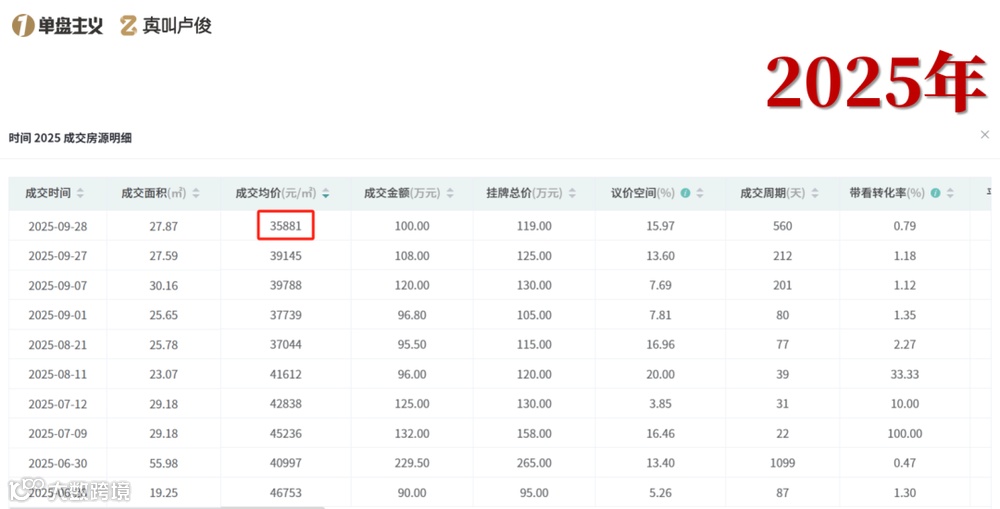Click the 成交周期 column header
Viewport: 1000px width, 509px height.
pyautogui.click(x=783, y=193)
